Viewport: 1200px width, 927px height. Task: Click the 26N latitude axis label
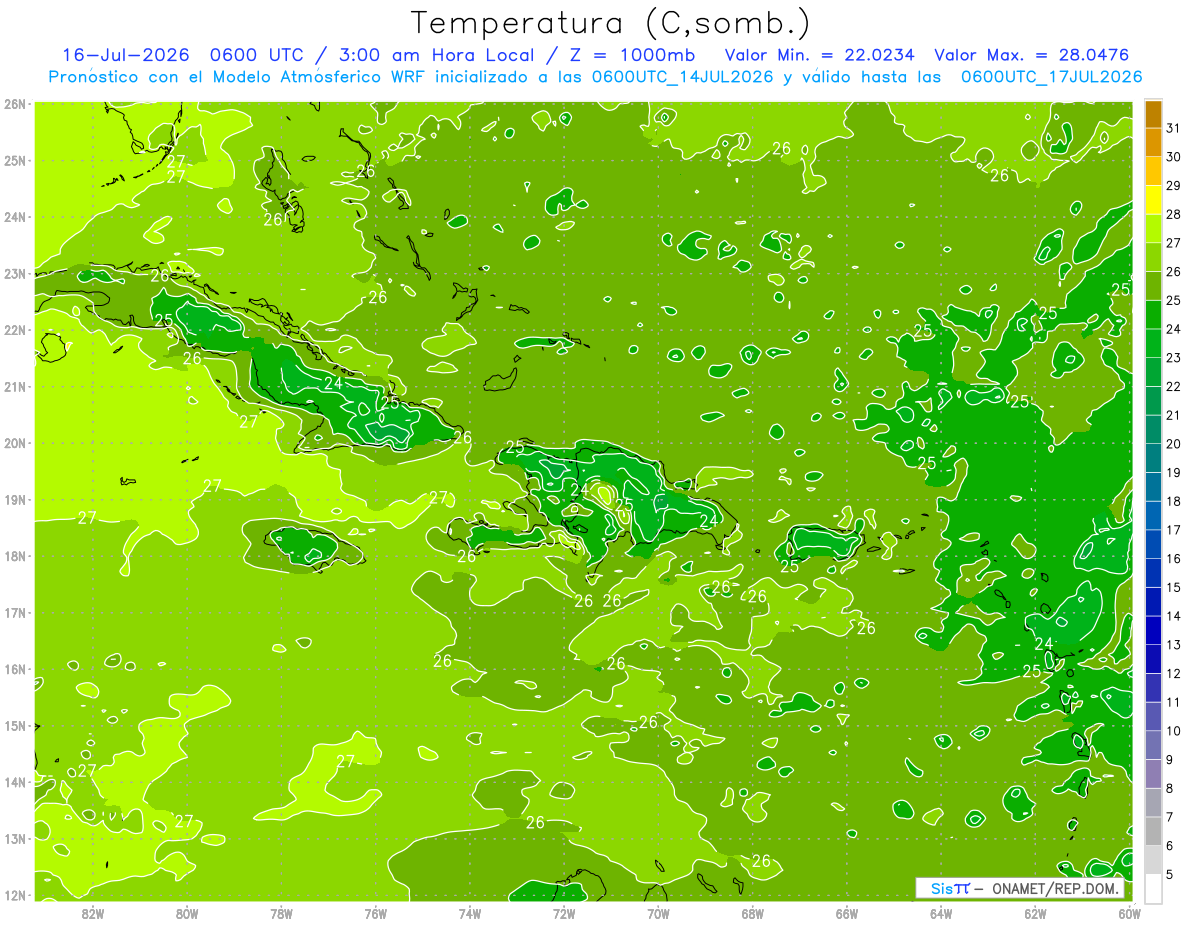[x=14, y=104]
